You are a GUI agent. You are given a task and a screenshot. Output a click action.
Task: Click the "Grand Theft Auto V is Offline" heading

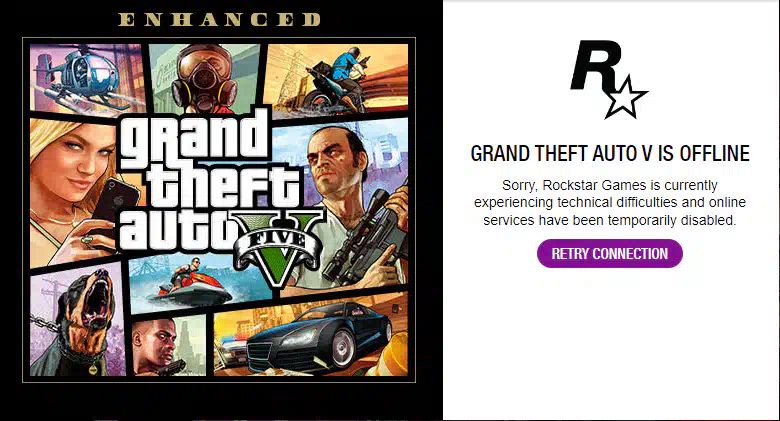[x=609, y=154]
